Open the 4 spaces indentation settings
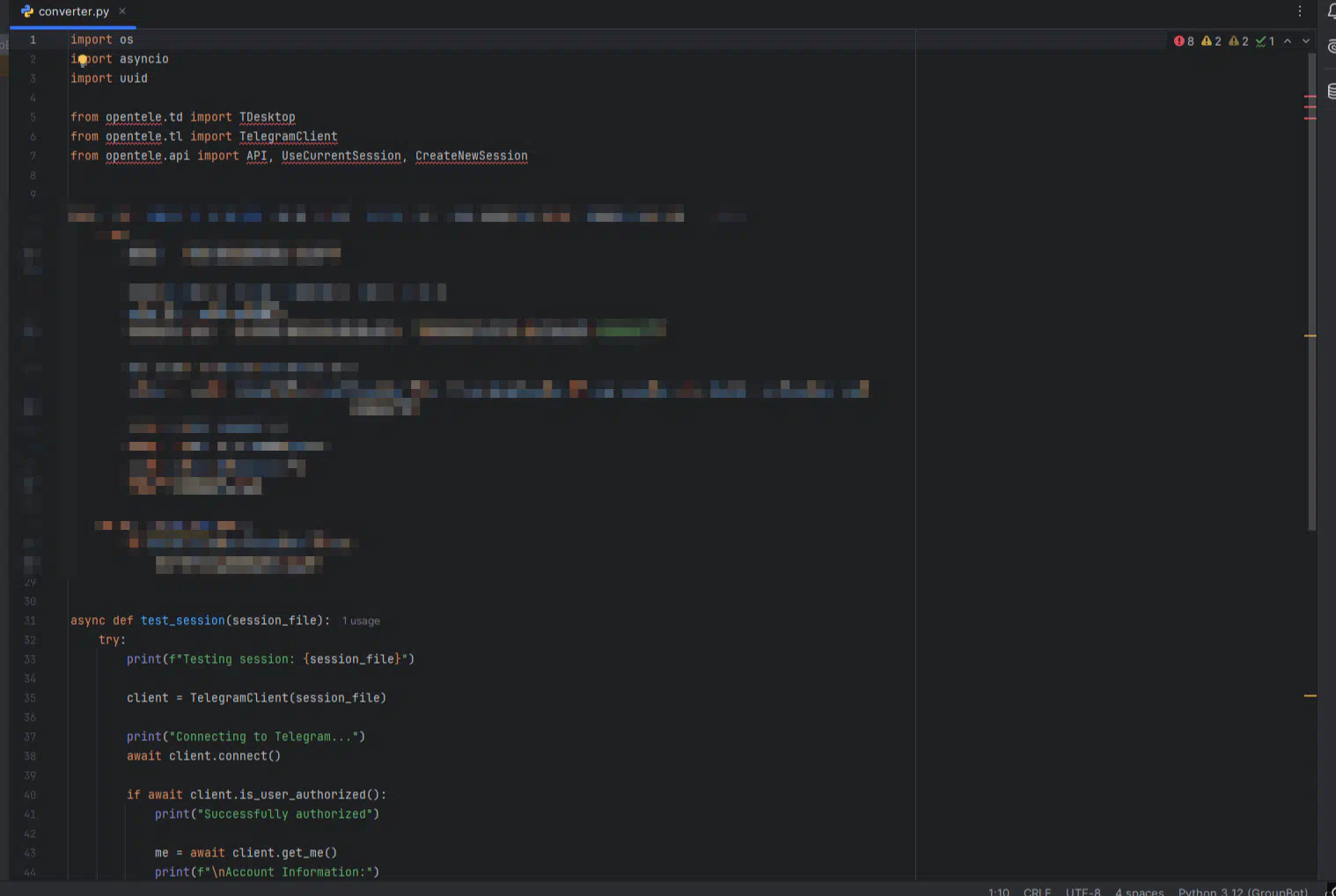1336x896 pixels. point(1139,891)
